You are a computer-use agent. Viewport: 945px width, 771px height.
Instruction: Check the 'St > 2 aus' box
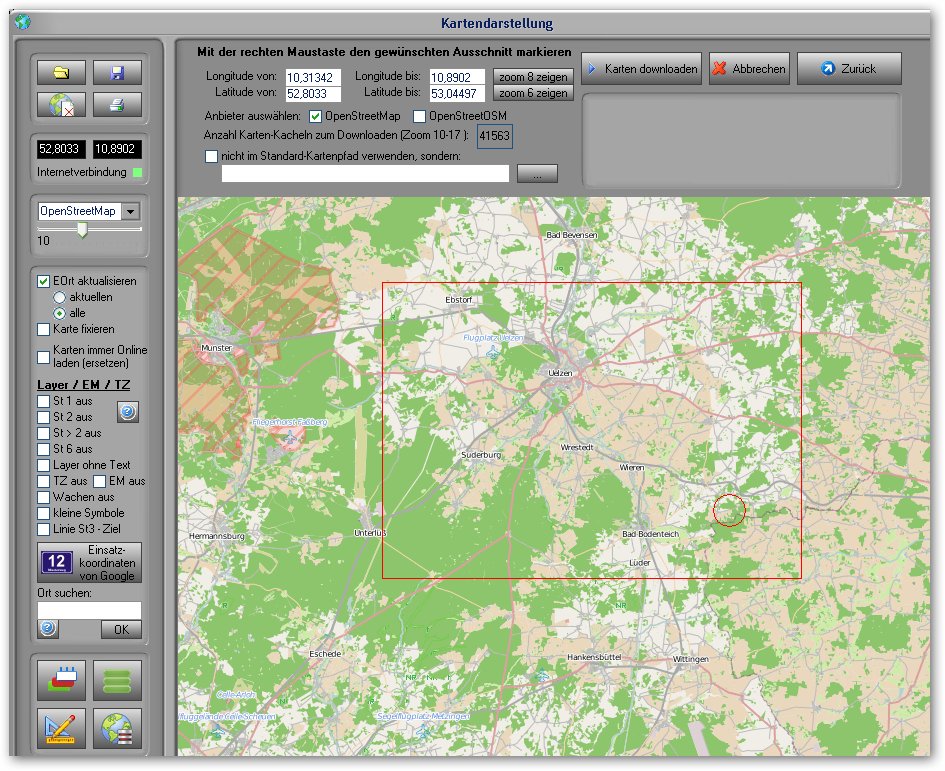point(43,433)
